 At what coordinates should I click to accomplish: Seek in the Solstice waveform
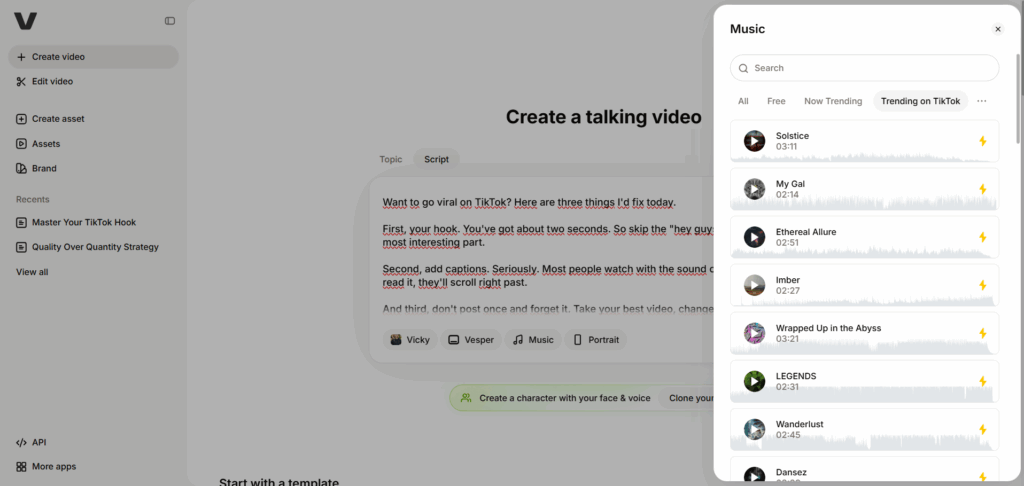click(x=864, y=157)
